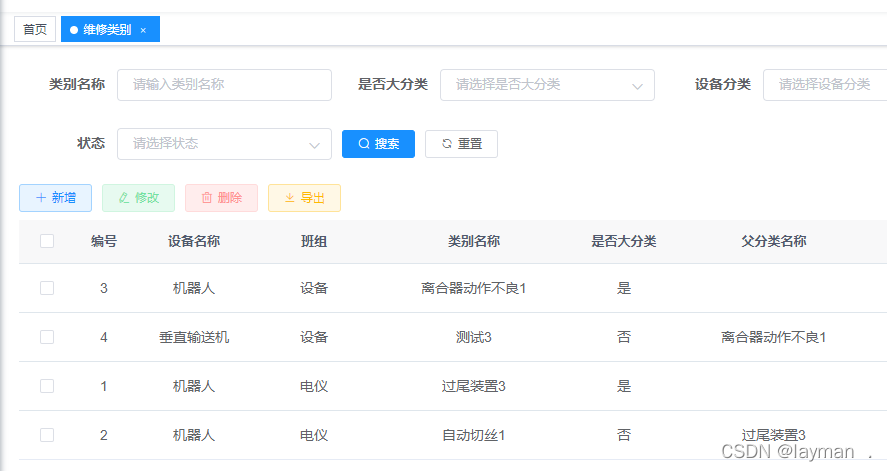Click the 重置 button
This screenshot has height=471, width=887.
coord(461,144)
